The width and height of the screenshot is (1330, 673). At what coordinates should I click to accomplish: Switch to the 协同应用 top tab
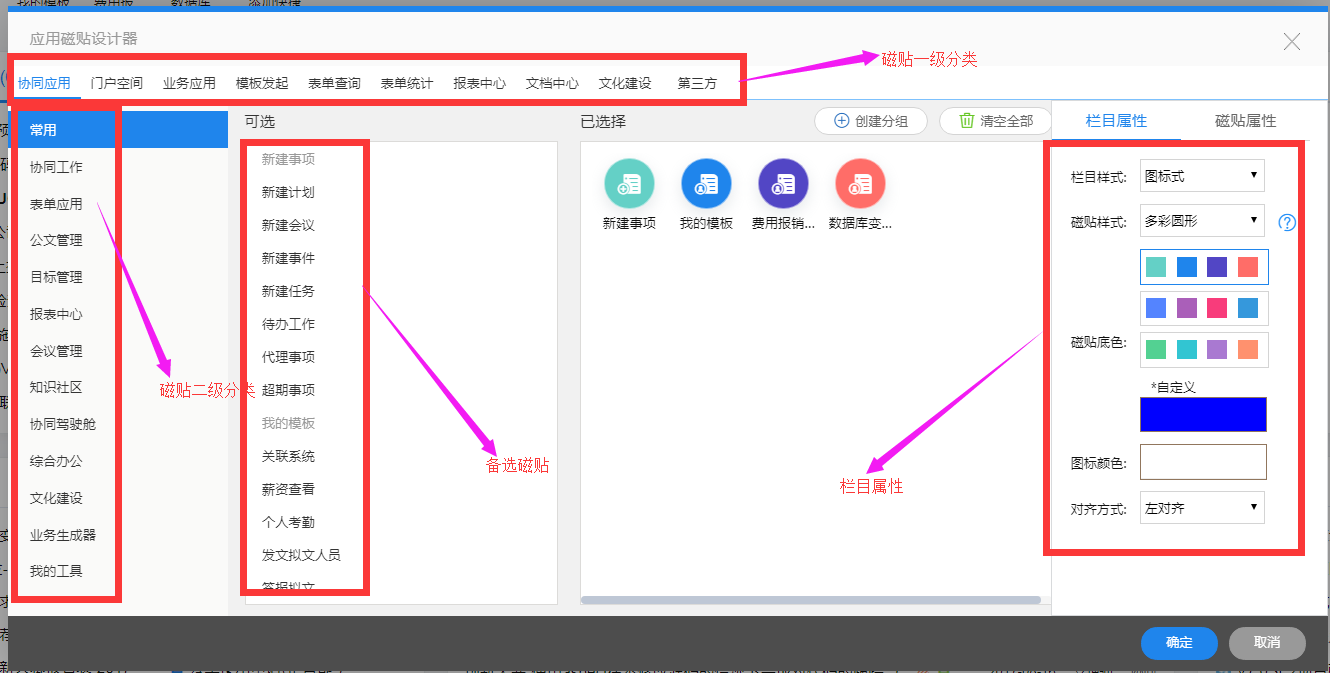[44, 83]
